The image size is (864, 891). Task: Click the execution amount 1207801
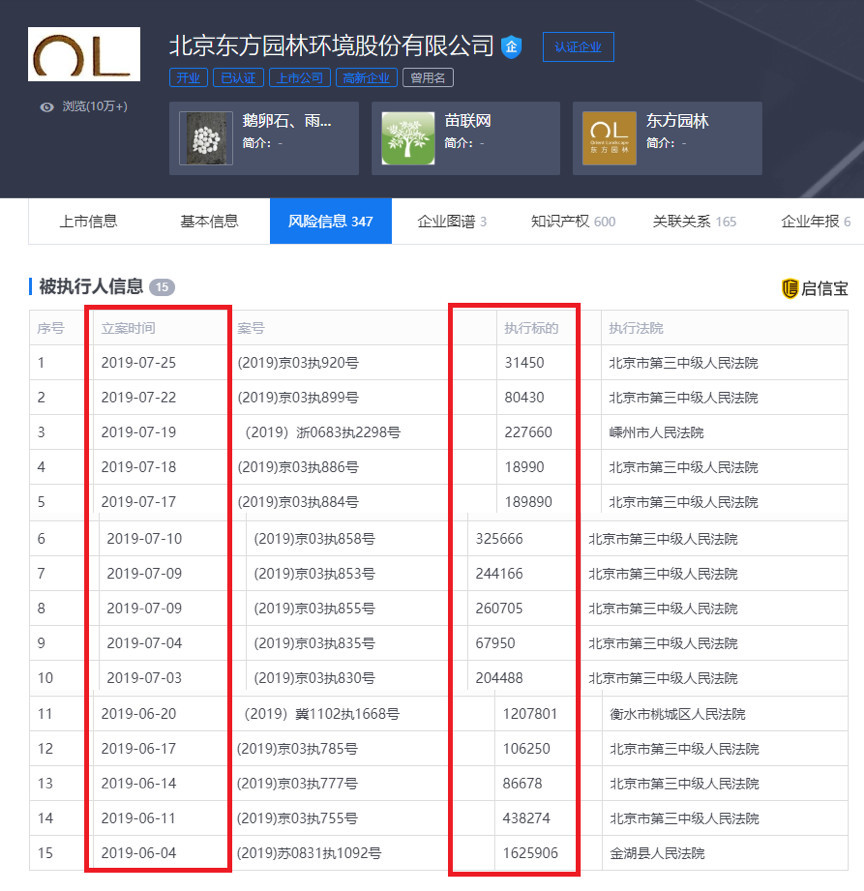coord(530,714)
